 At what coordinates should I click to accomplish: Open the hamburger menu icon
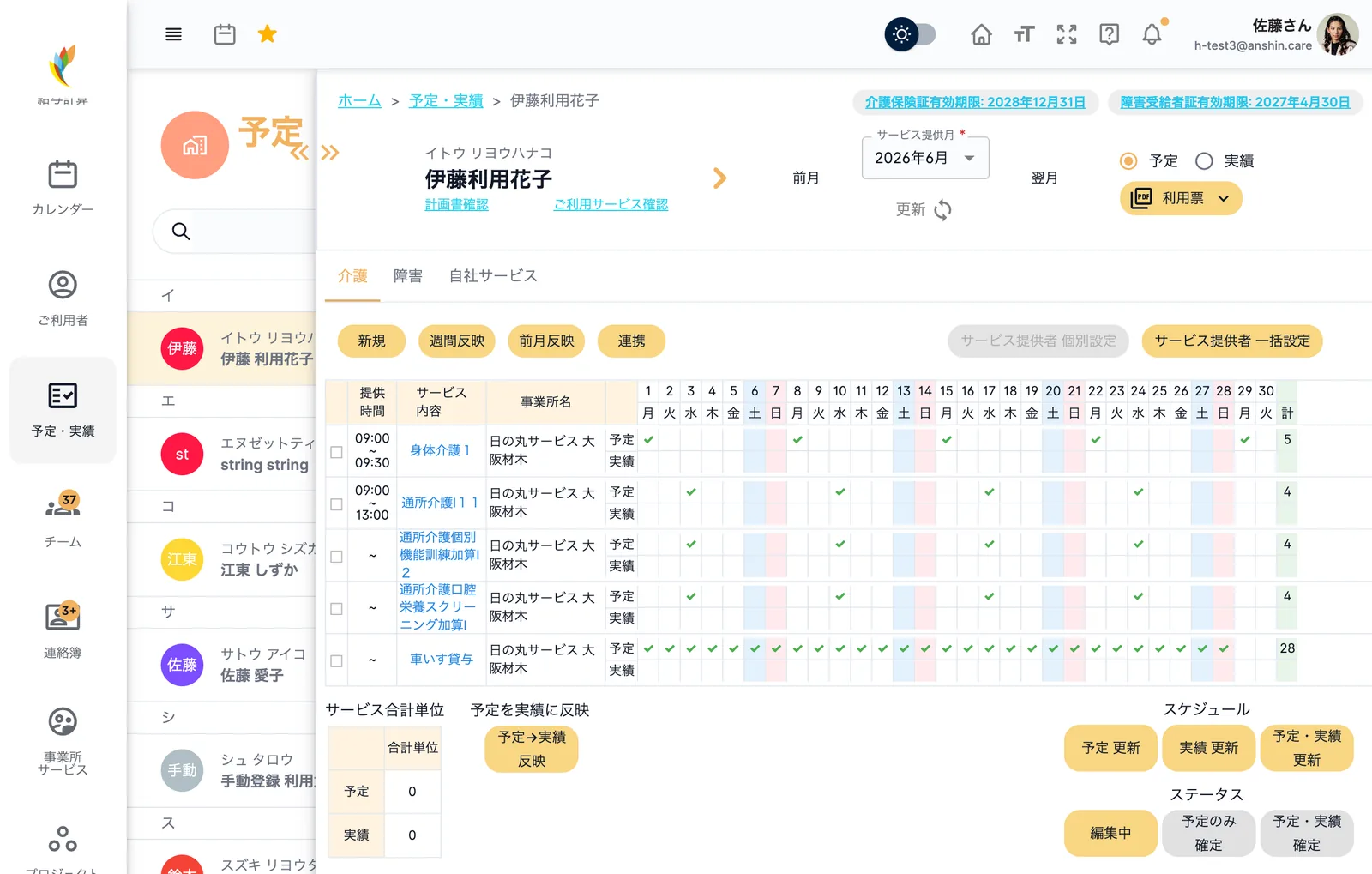pos(173,34)
